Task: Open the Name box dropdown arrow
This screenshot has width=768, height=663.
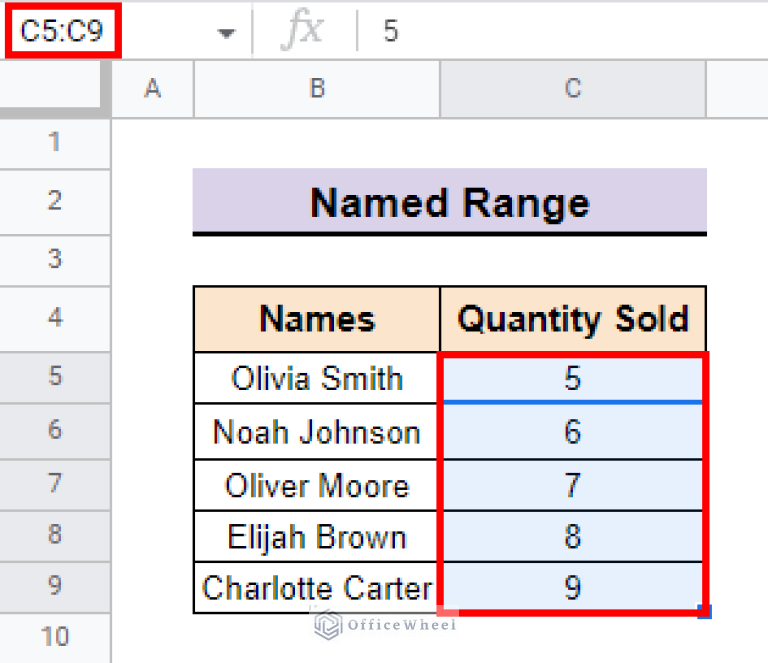Action: point(227,32)
